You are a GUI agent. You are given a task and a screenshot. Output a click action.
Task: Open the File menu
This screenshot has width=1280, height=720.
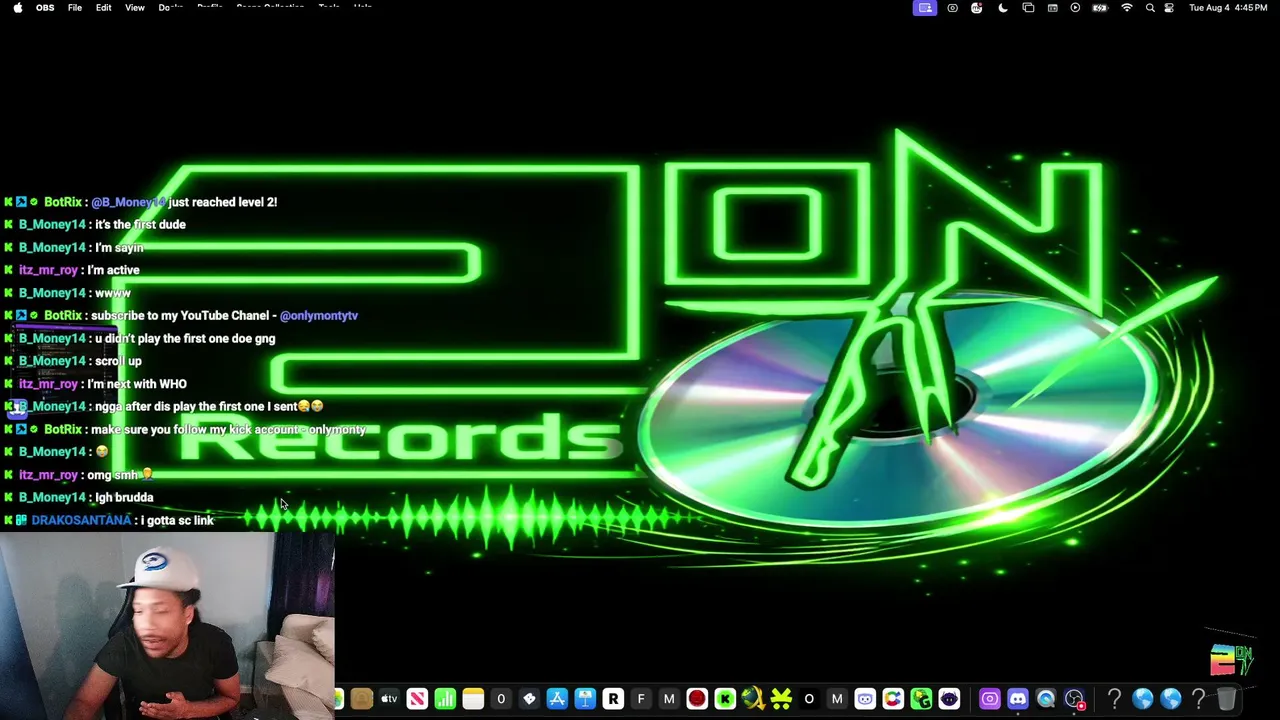pyautogui.click(x=75, y=7)
